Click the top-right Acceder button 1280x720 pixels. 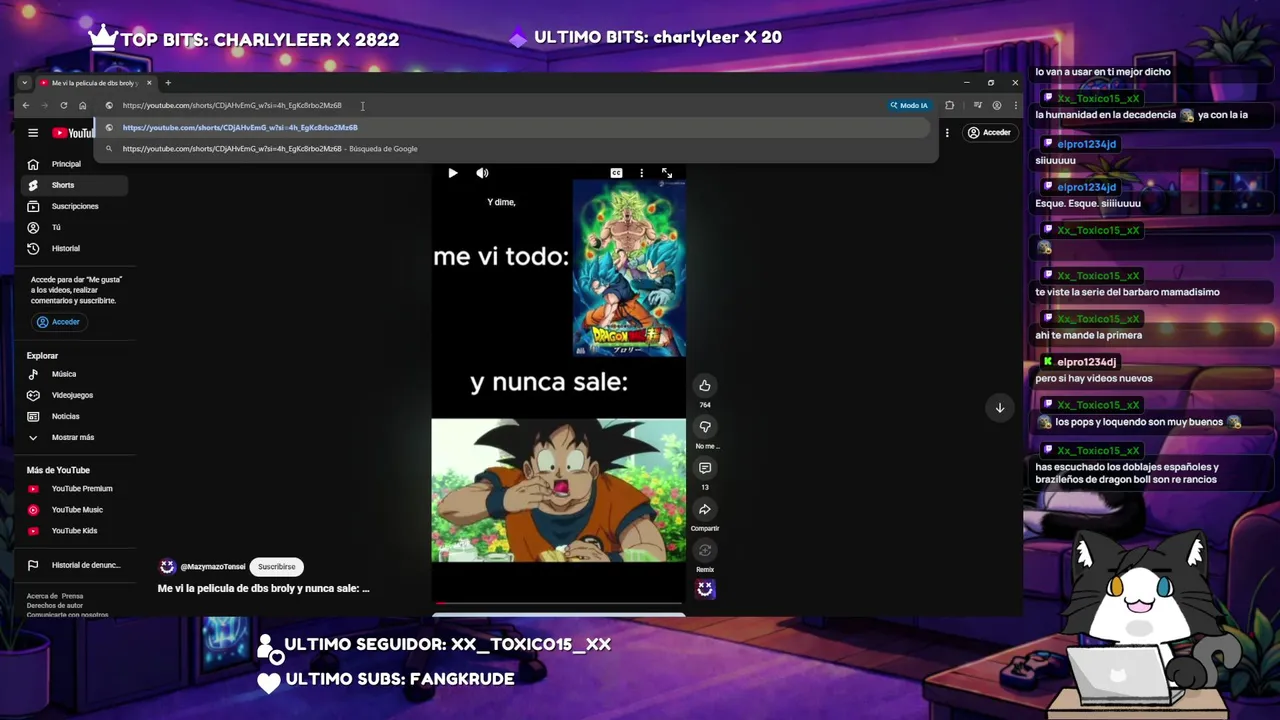coord(989,133)
